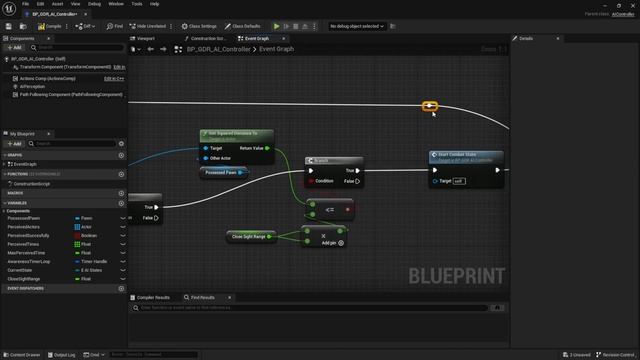
Task: Expand the EventGraph tree item
Action: (x=4, y=164)
